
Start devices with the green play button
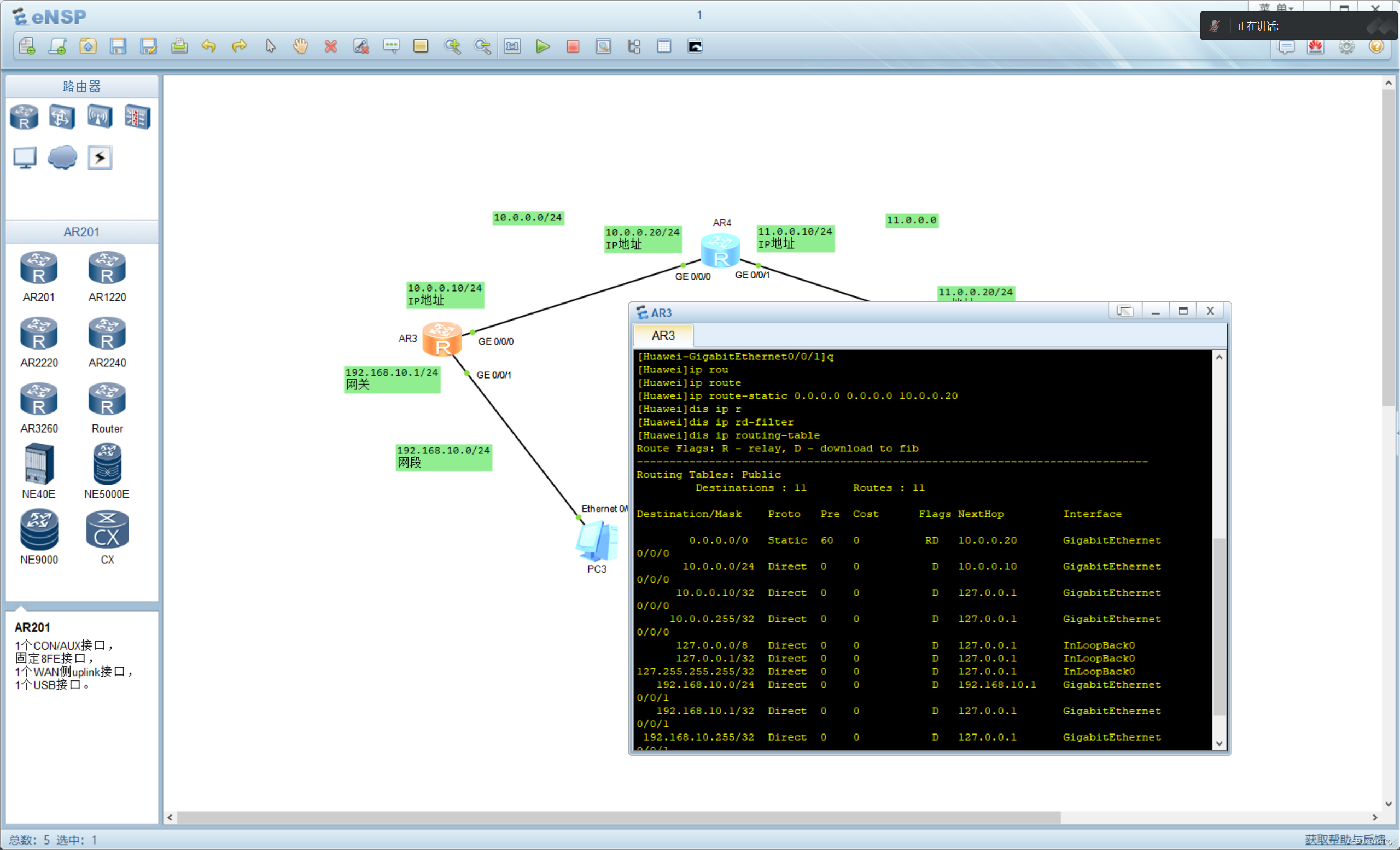click(542, 46)
